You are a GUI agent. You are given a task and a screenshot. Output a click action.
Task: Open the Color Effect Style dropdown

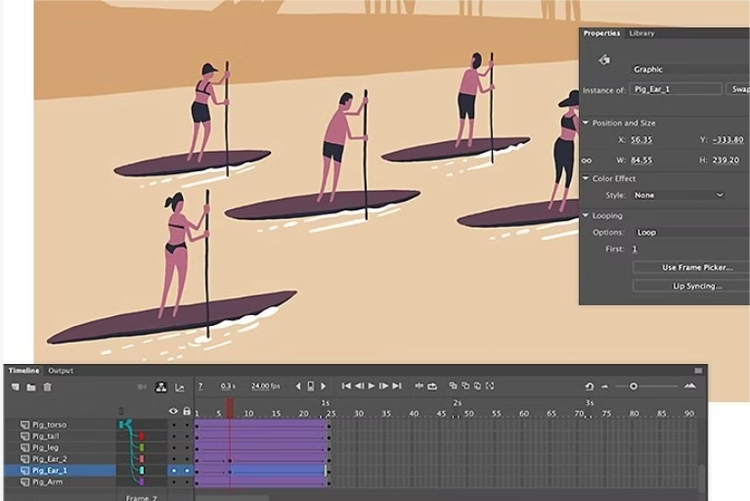(x=678, y=195)
